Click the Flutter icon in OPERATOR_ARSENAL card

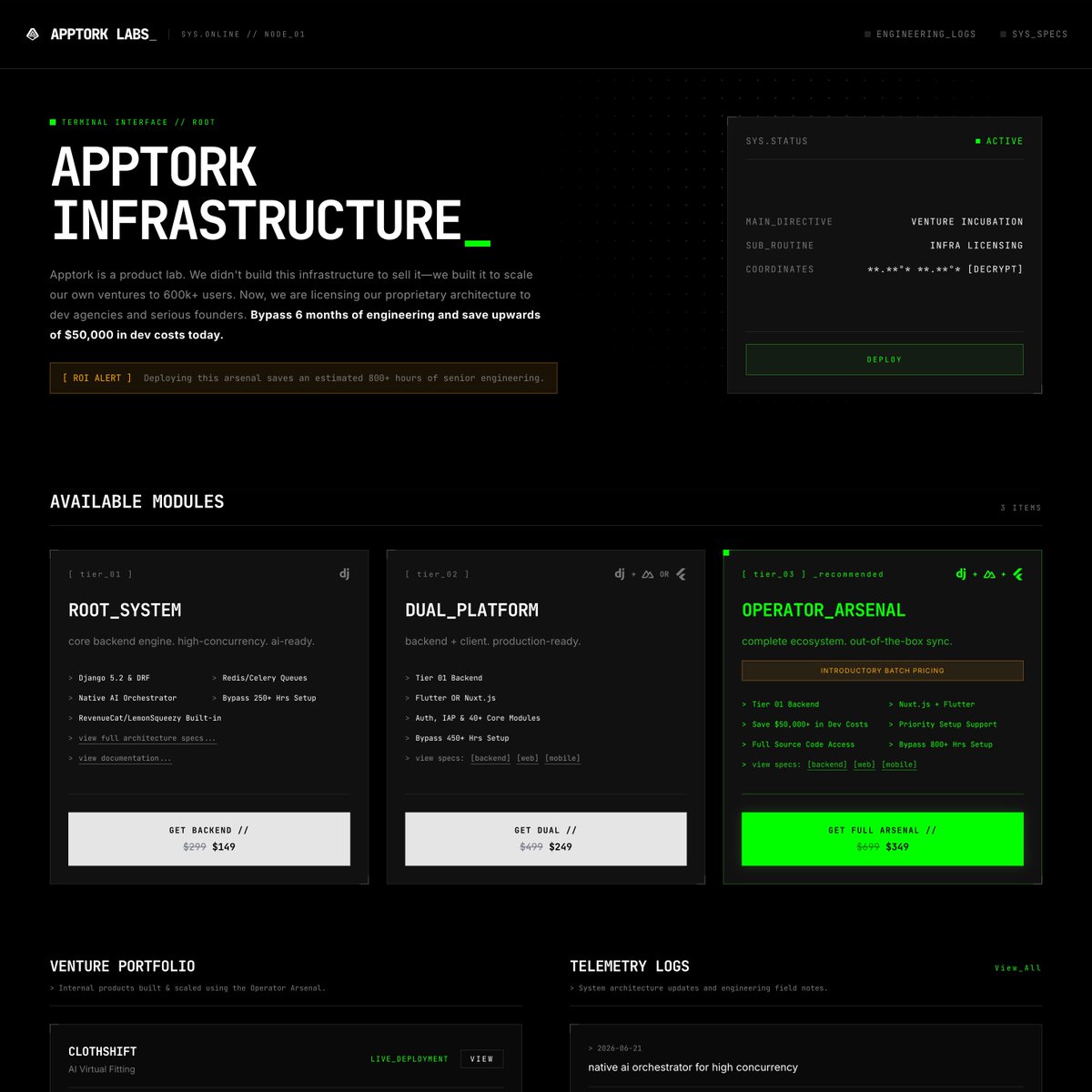click(x=1017, y=574)
